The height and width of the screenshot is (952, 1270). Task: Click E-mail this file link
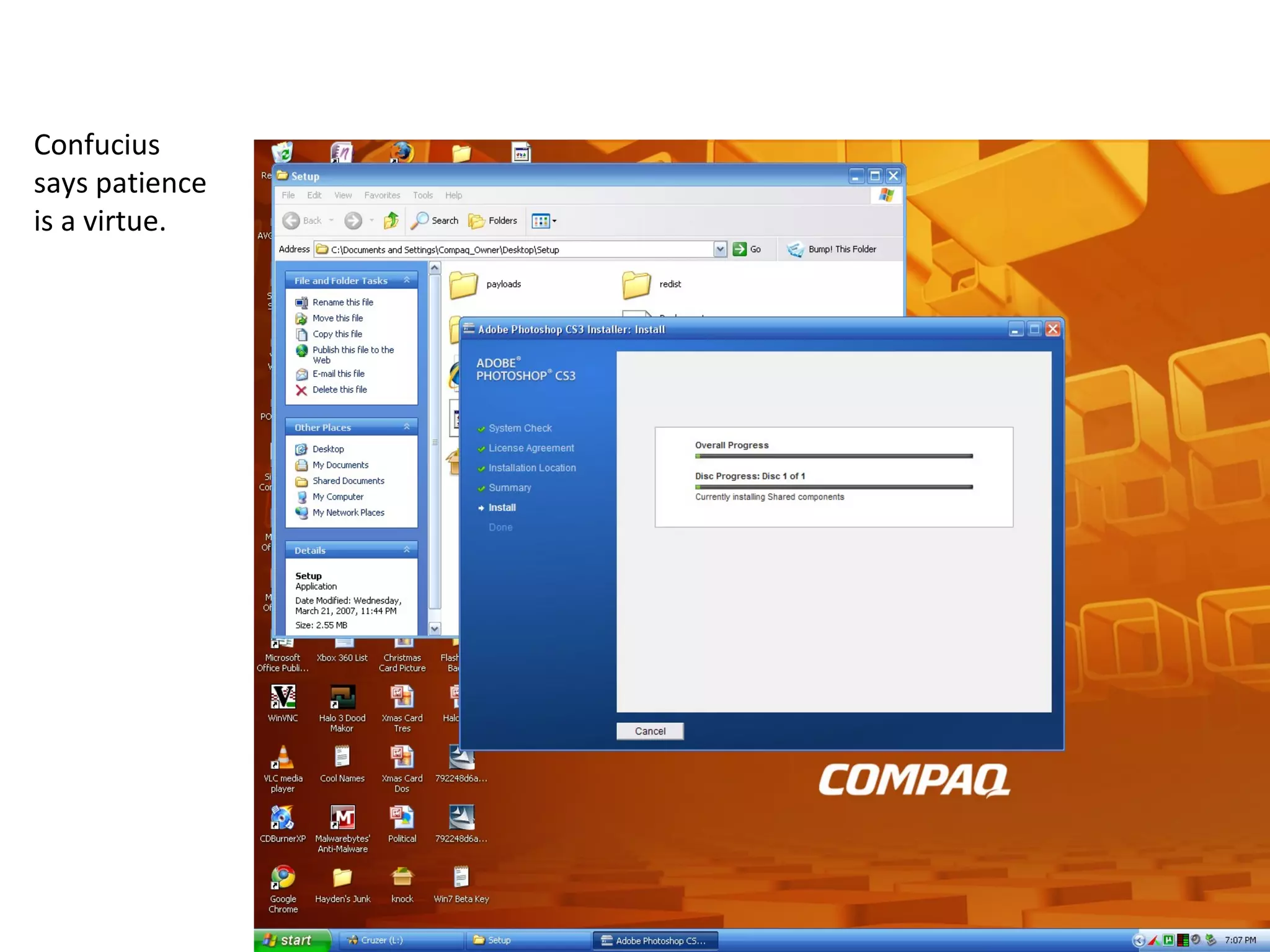pos(339,374)
